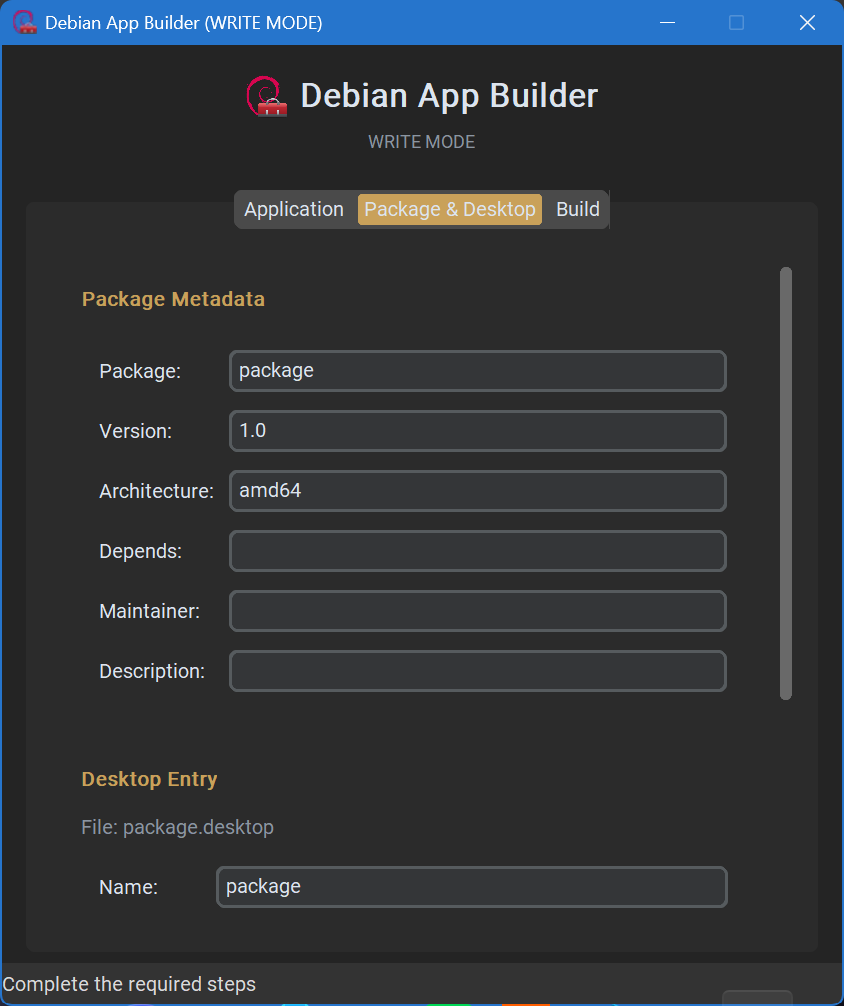The height and width of the screenshot is (1006, 844).
Task: Click the 'Package:' label
Action: click(x=140, y=371)
